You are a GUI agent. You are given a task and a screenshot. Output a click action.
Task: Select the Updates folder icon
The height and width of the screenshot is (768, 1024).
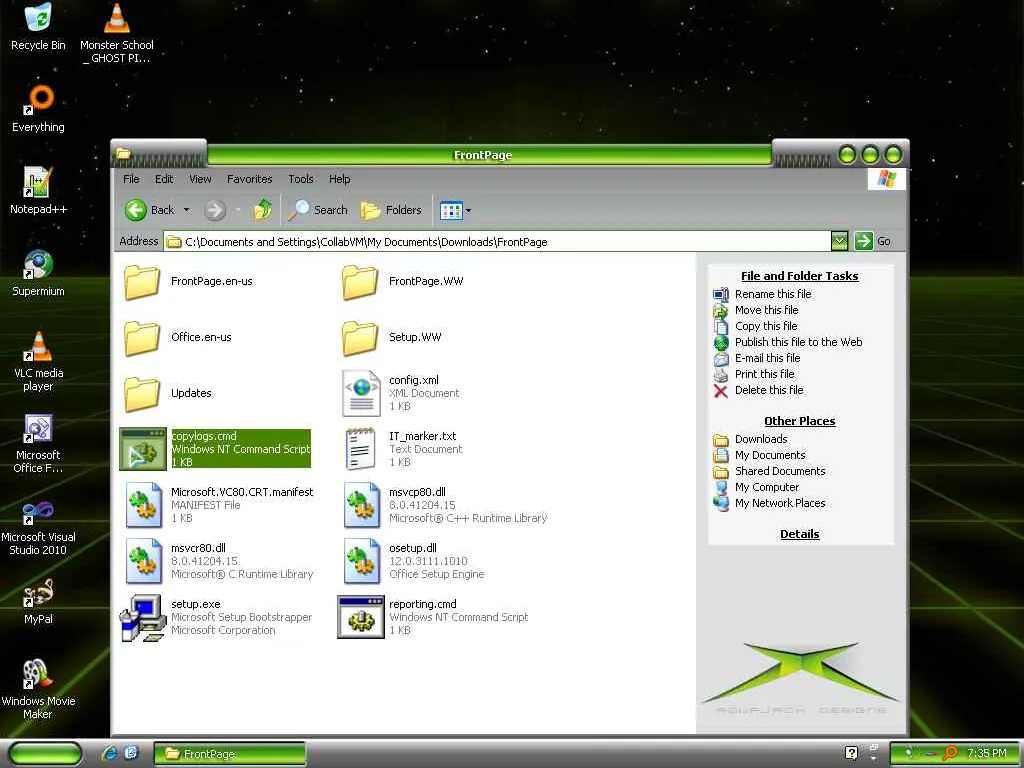142,394
